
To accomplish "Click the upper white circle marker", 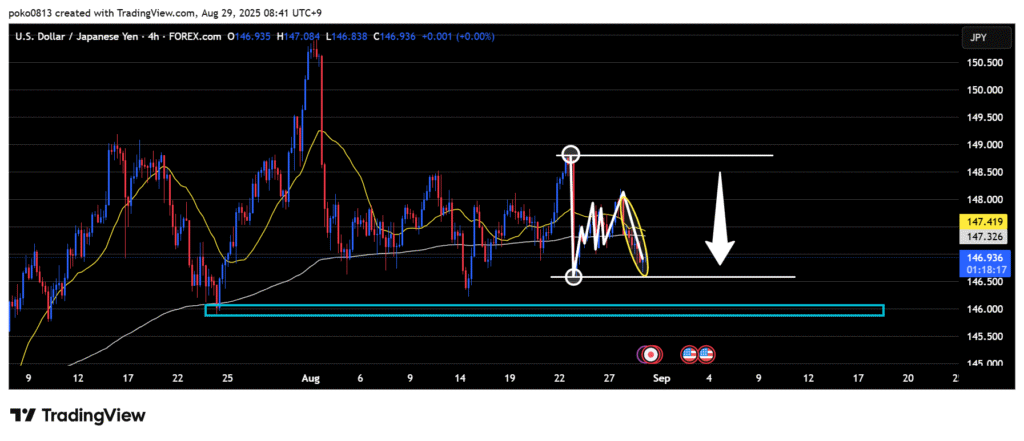I will pos(571,155).
